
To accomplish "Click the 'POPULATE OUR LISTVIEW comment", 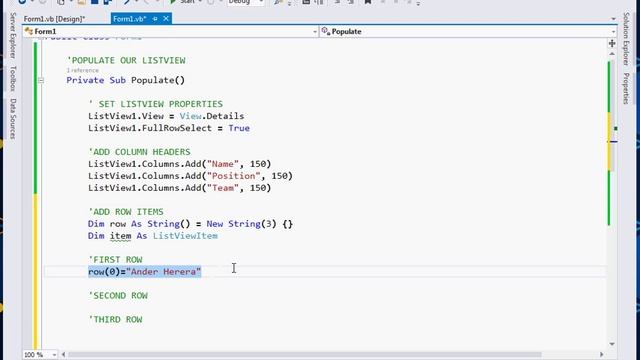I will point(126,60).
